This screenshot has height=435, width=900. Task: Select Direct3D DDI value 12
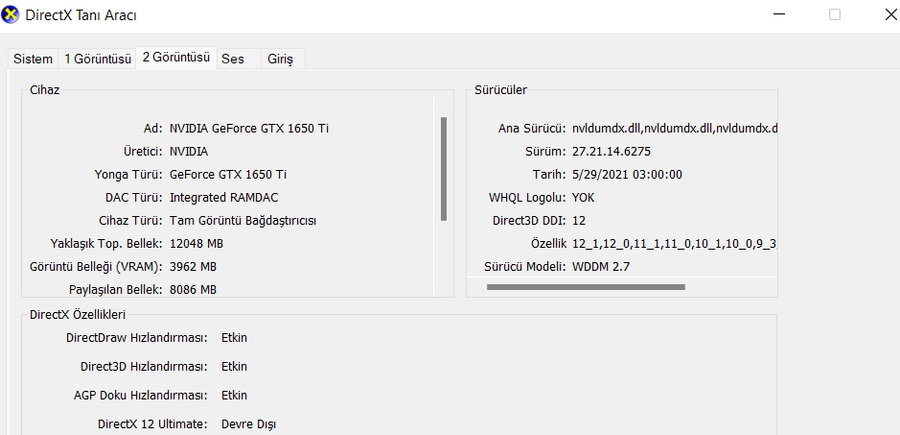click(579, 220)
